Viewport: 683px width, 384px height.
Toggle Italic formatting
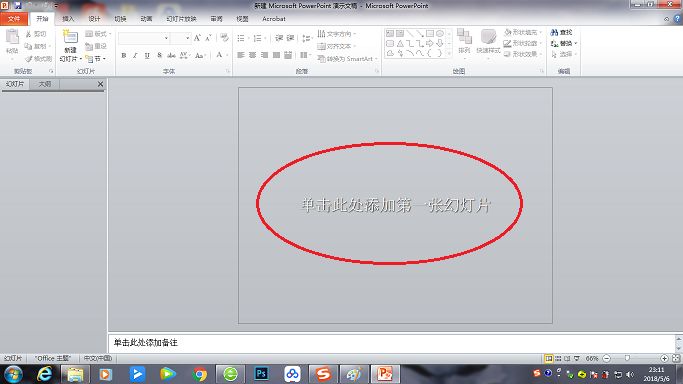tap(135, 55)
